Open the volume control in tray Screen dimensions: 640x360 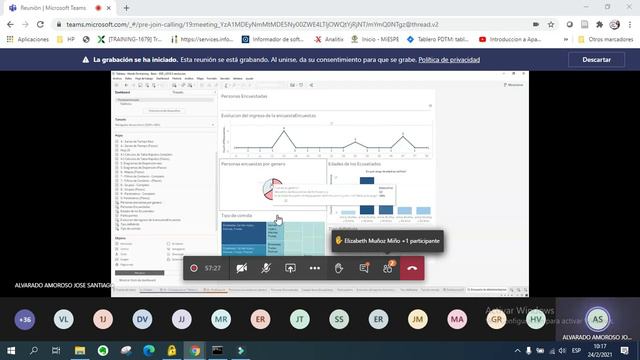(x=562, y=351)
